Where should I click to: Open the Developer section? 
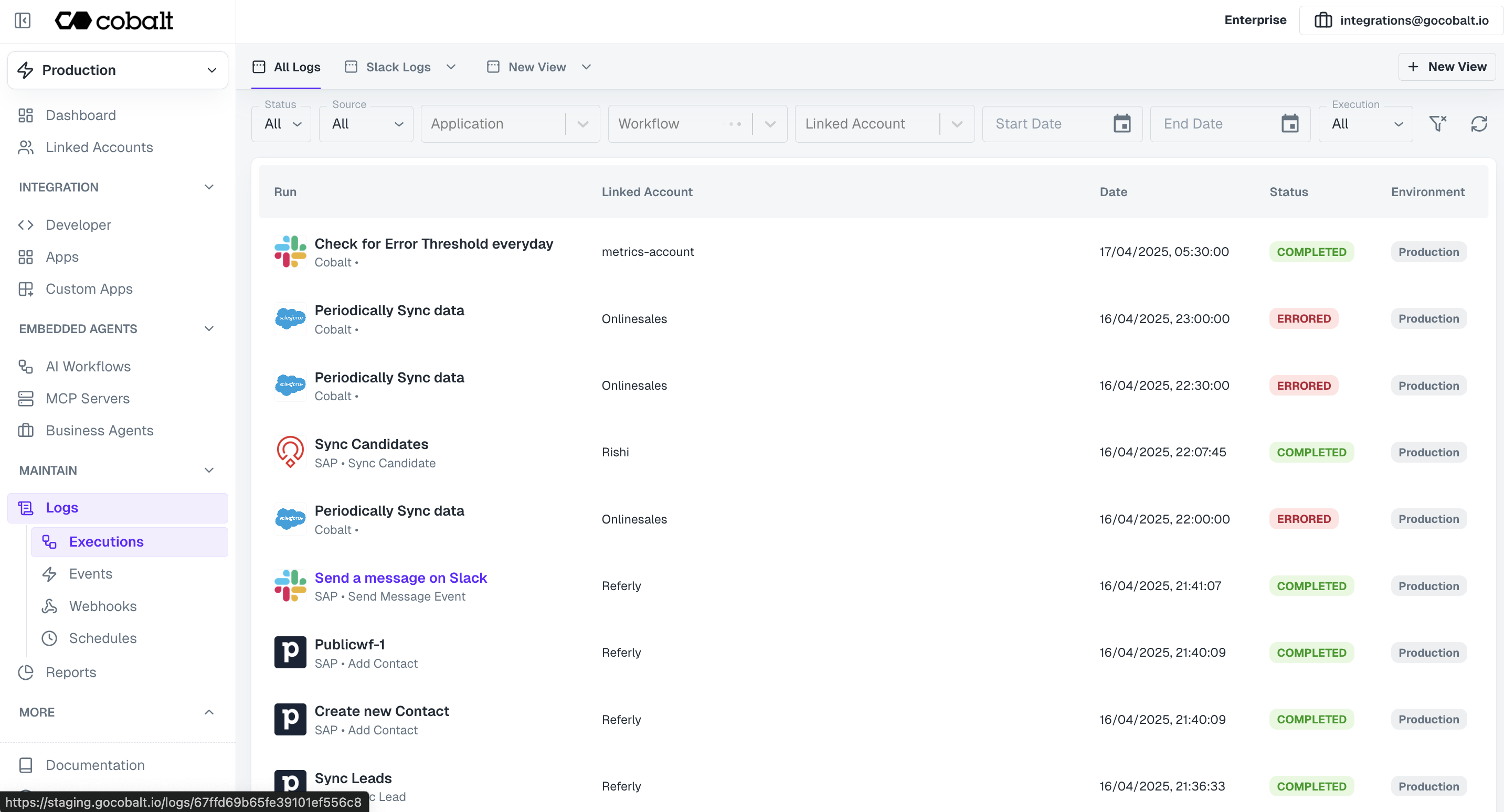pos(79,225)
